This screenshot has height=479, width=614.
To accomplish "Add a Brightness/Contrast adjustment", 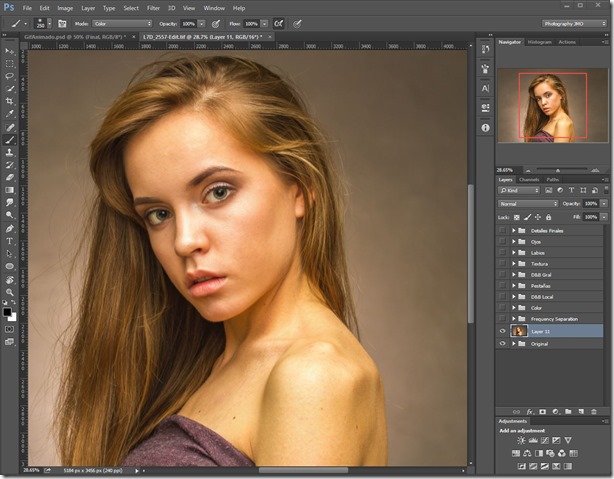I will point(521,440).
